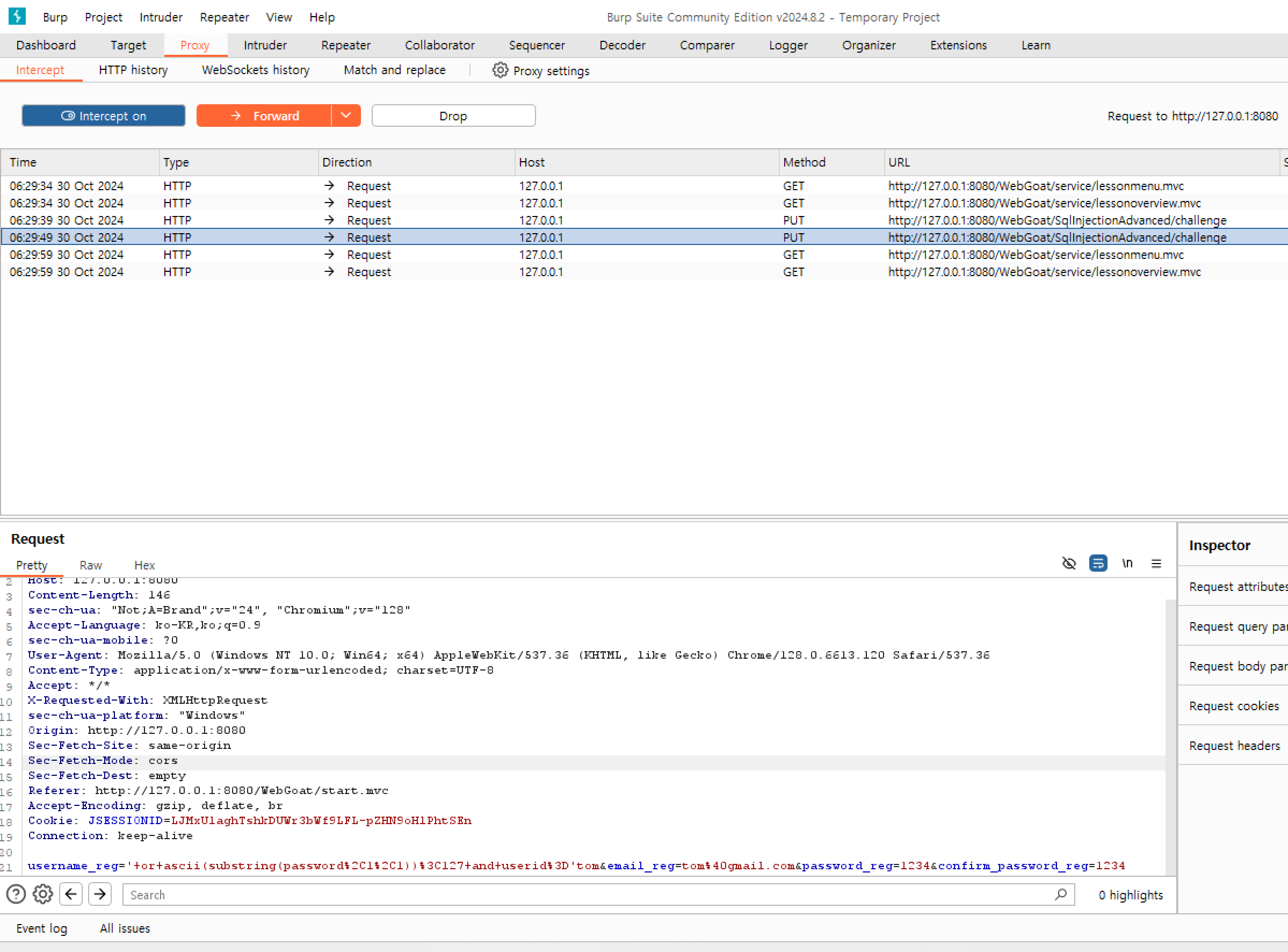Switch to the Repeater tool tab

345,45
